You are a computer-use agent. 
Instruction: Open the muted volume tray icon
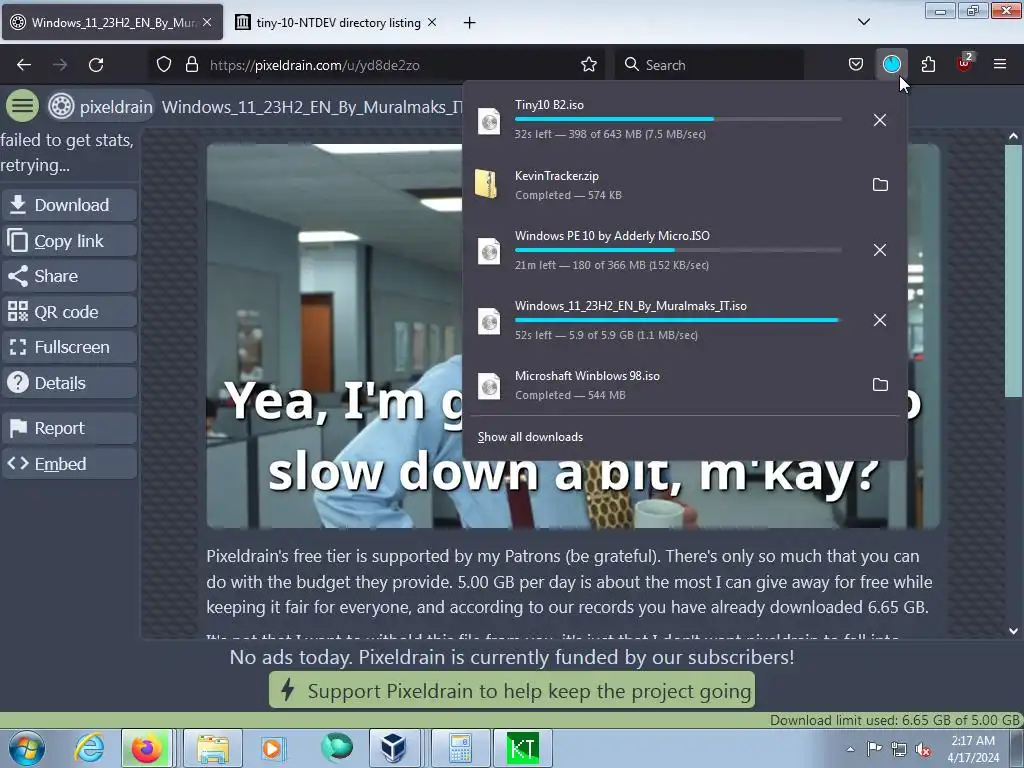tap(923, 749)
